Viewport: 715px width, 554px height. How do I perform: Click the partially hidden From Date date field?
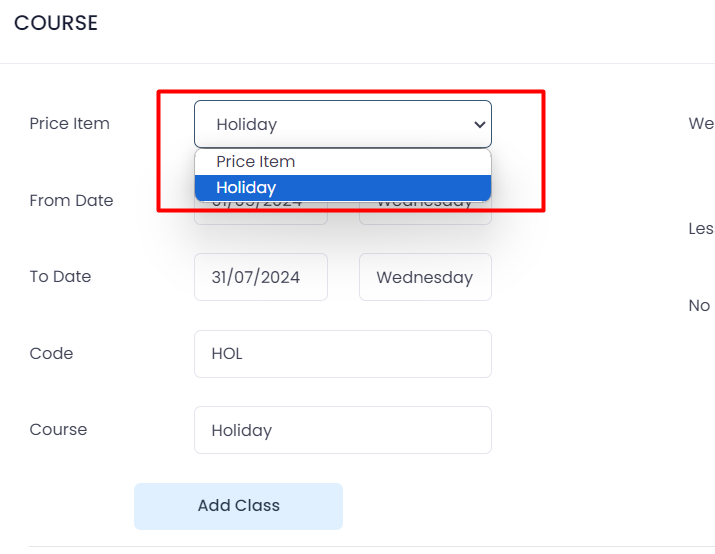pyautogui.click(x=260, y=214)
